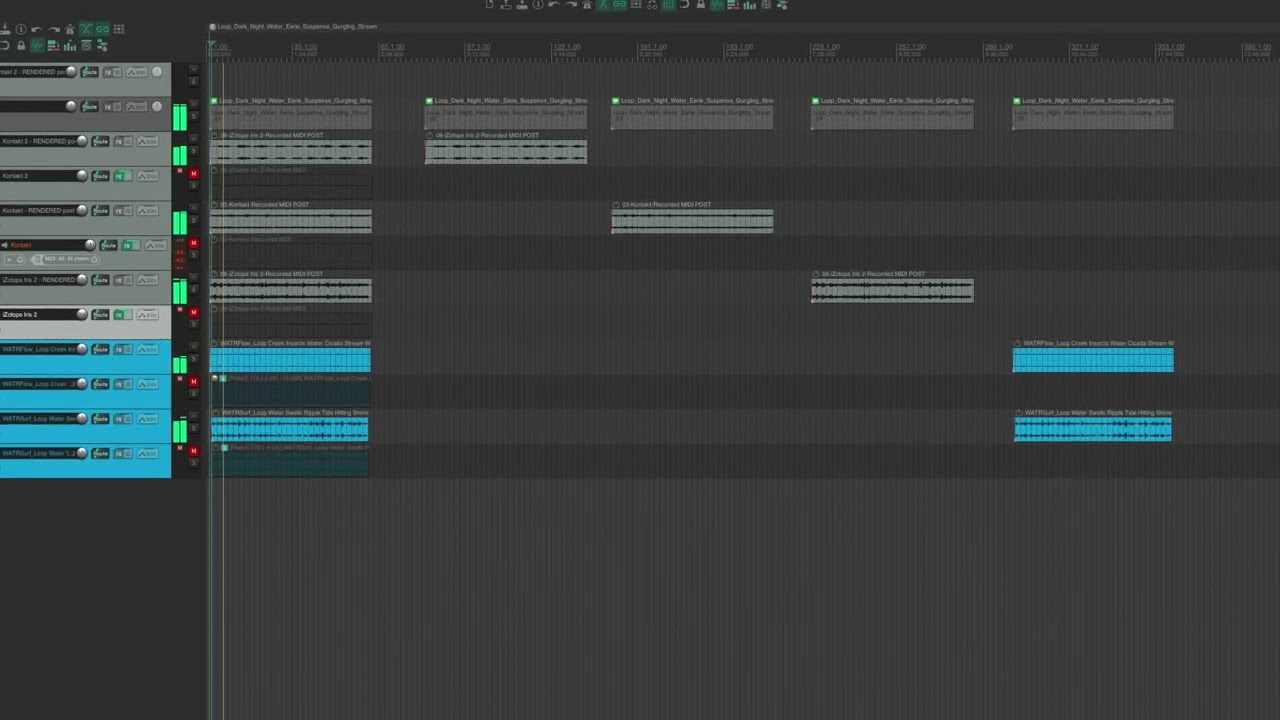Select iZotope Iris 2-Recorded MIDI clip under bar 257

pos(892,286)
